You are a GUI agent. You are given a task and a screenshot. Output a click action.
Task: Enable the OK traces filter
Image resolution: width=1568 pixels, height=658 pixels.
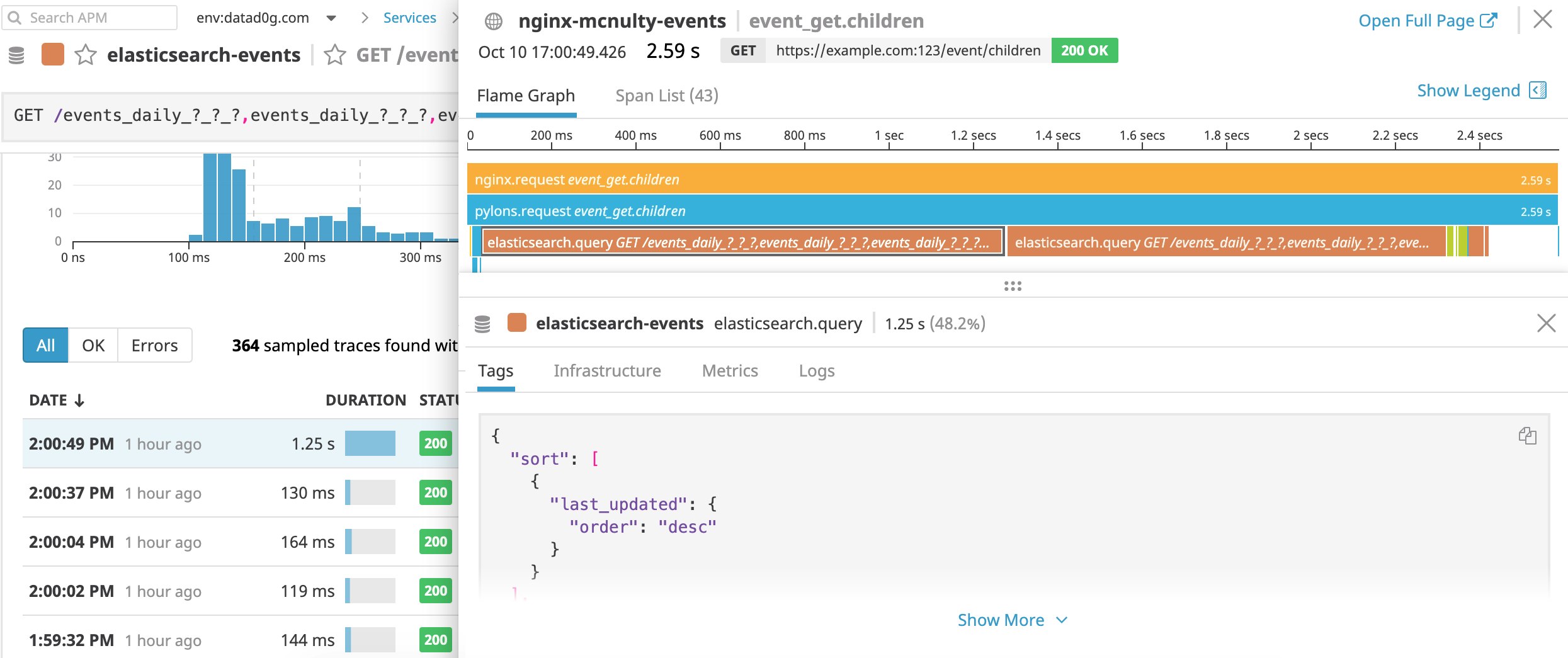click(93, 345)
